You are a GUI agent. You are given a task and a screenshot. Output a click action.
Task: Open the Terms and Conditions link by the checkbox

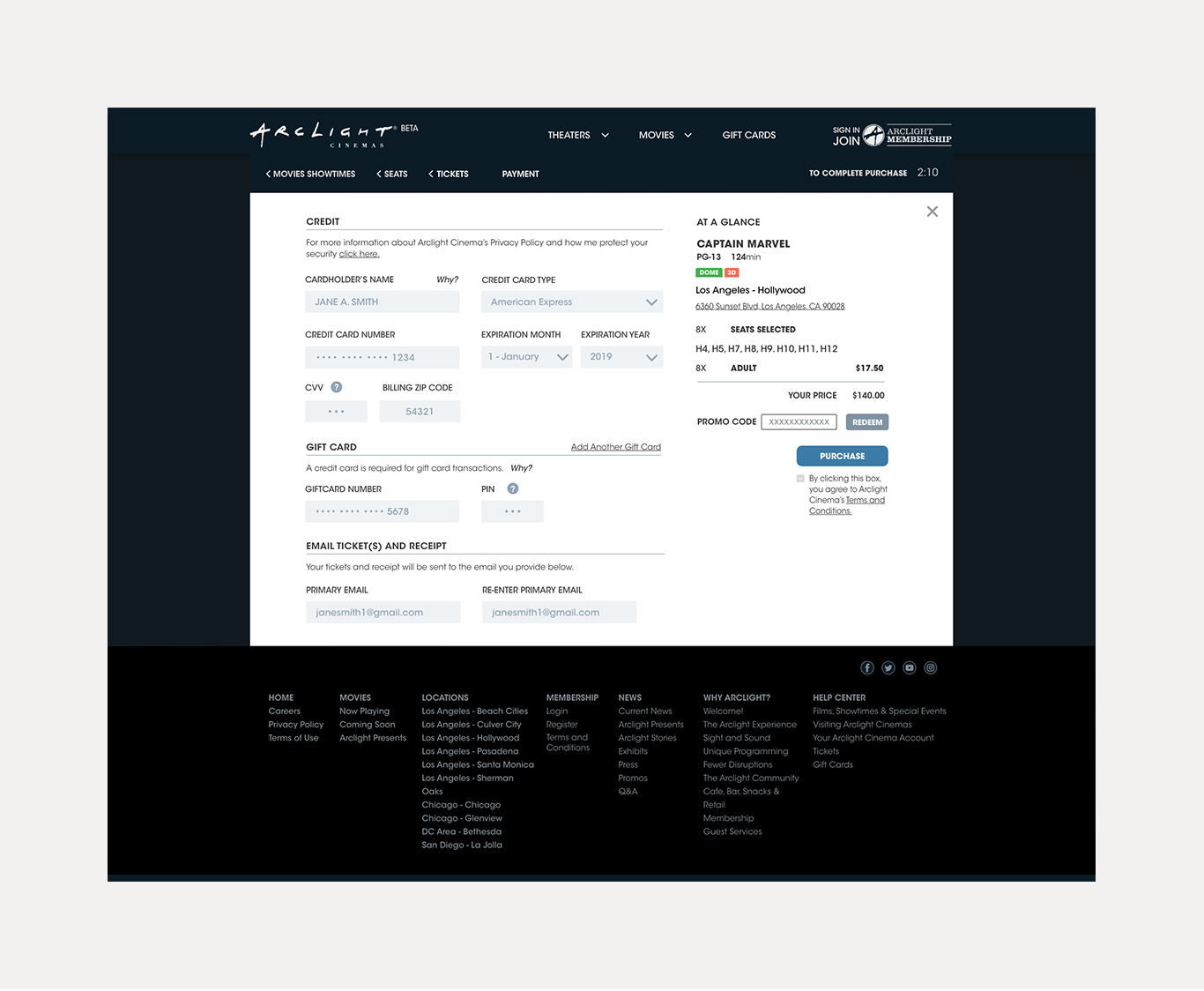click(x=847, y=505)
